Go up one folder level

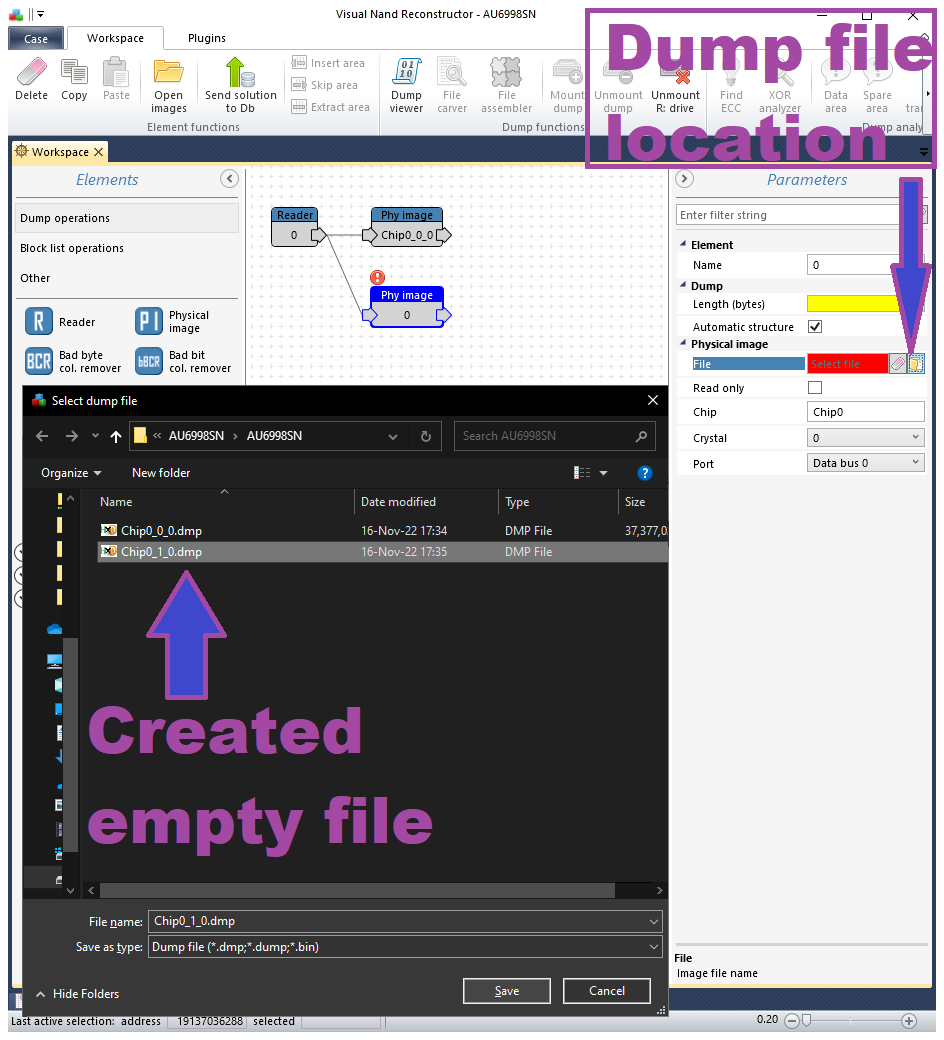(115, 436)
